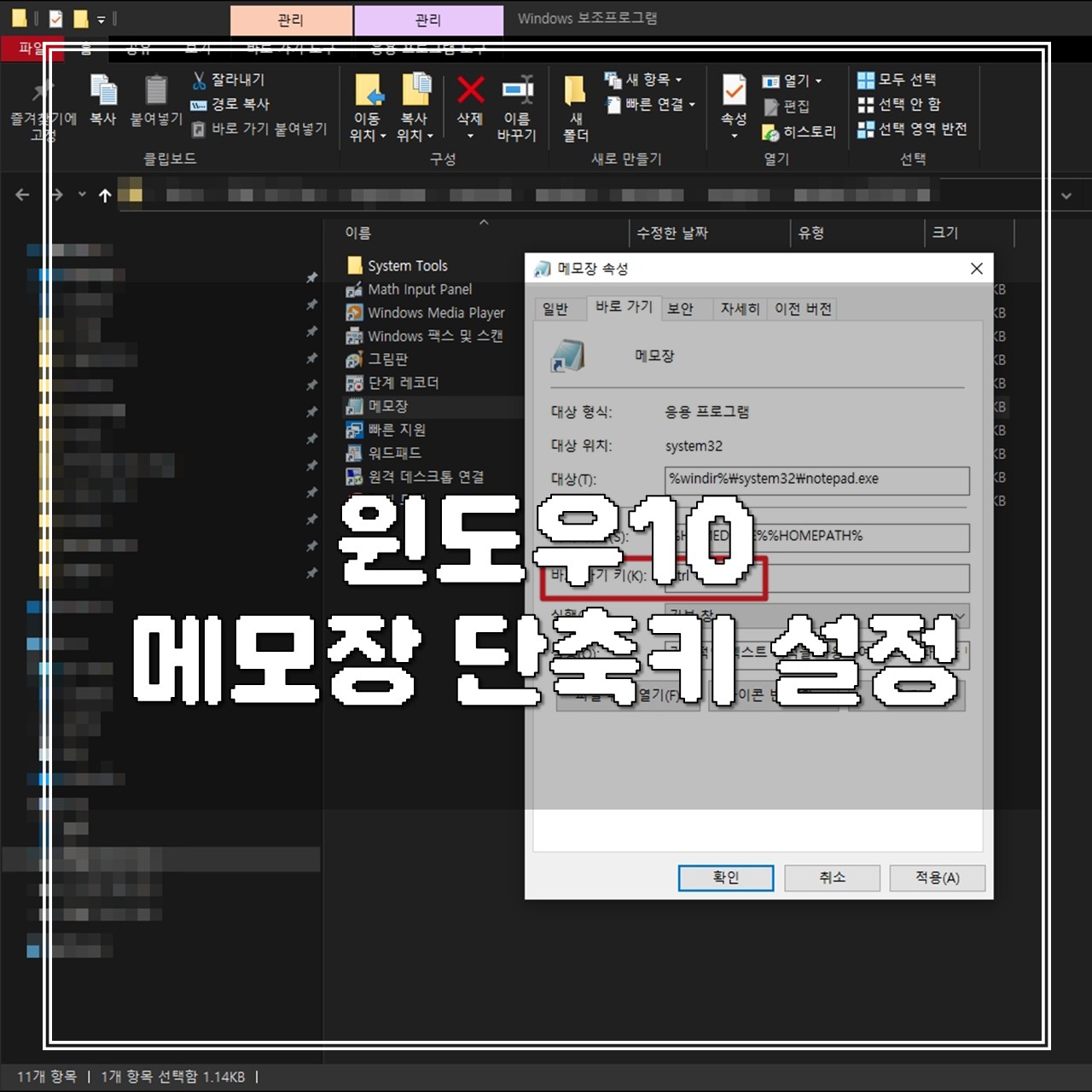
Task: Select 워드패드 item
Action: (383, 453)
